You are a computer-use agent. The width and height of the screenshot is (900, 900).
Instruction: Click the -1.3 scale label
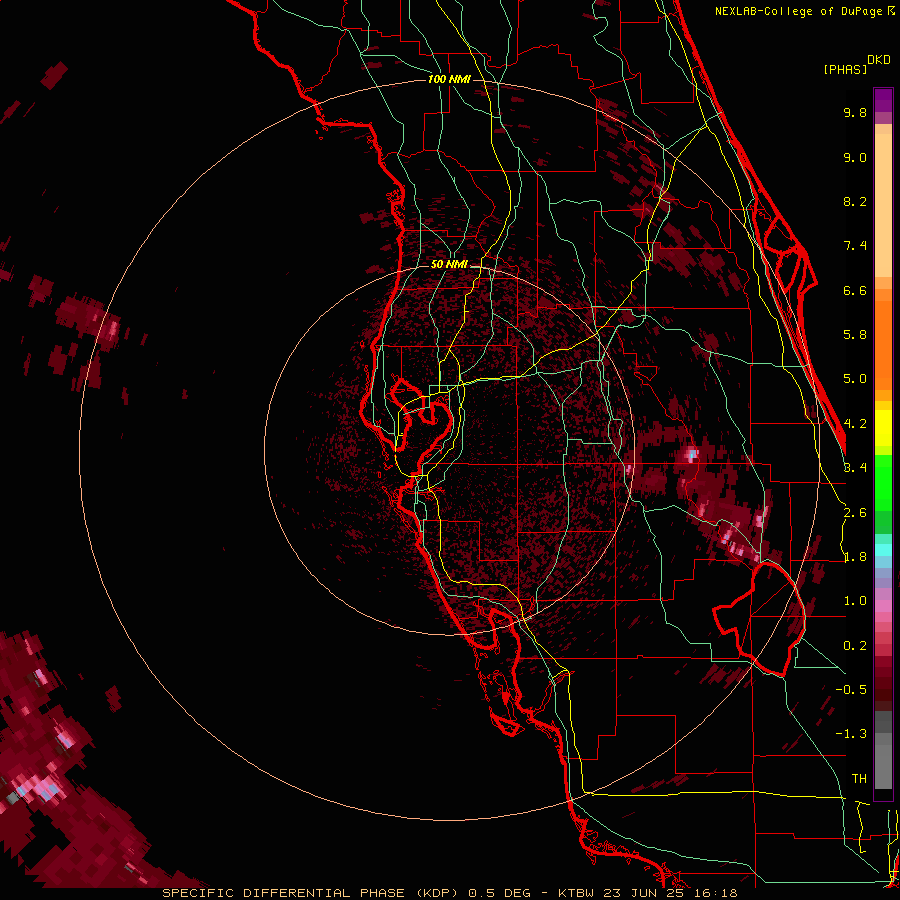coord(851,734)
